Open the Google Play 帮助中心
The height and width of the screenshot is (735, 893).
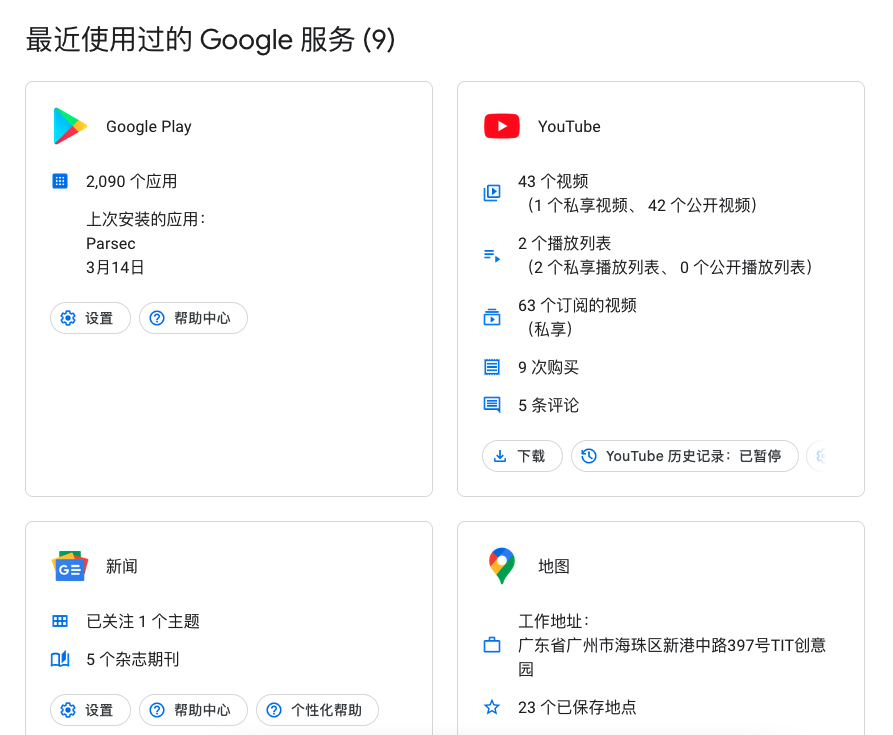pos(193,318)
